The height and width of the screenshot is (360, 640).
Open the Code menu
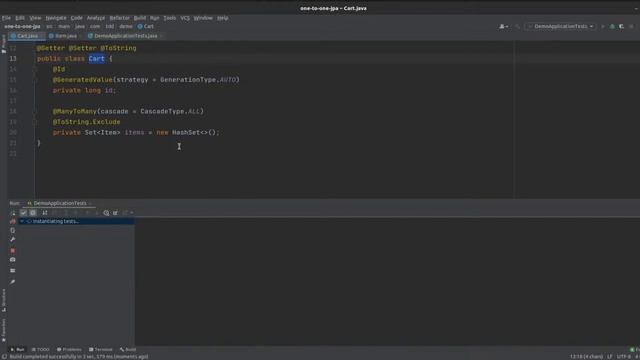click(x=76, y=18)
